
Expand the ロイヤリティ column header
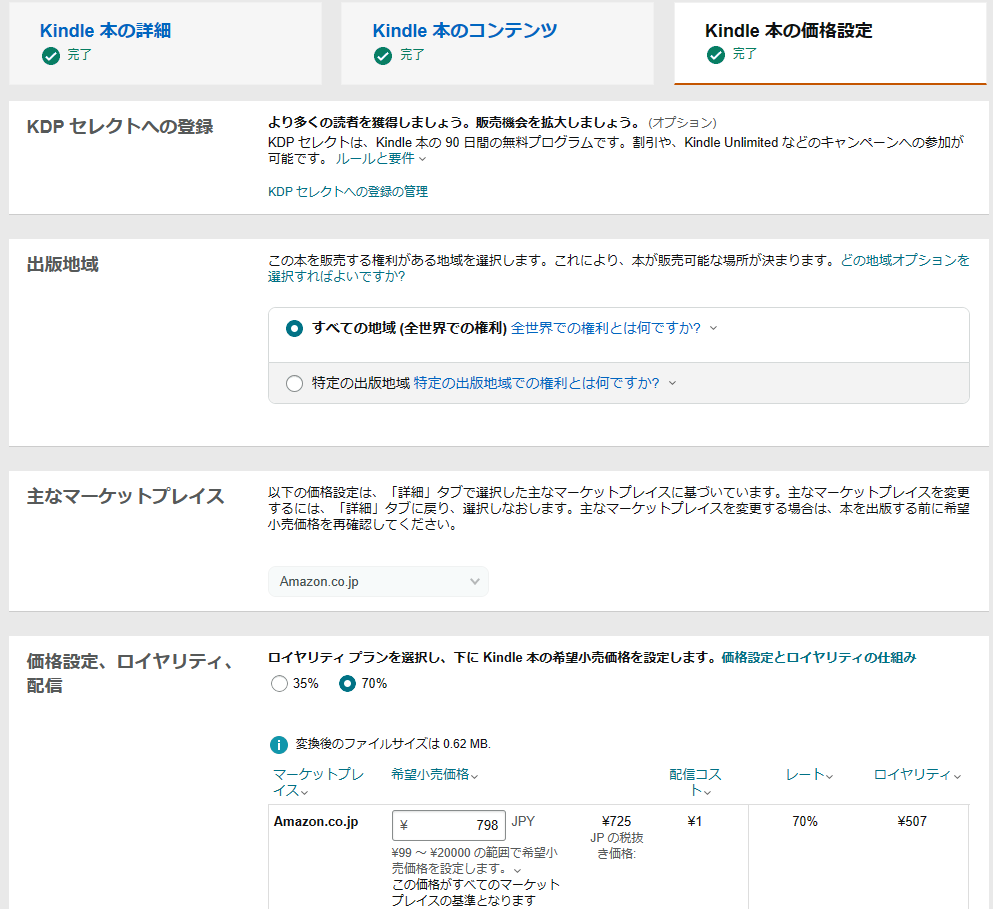917,775
